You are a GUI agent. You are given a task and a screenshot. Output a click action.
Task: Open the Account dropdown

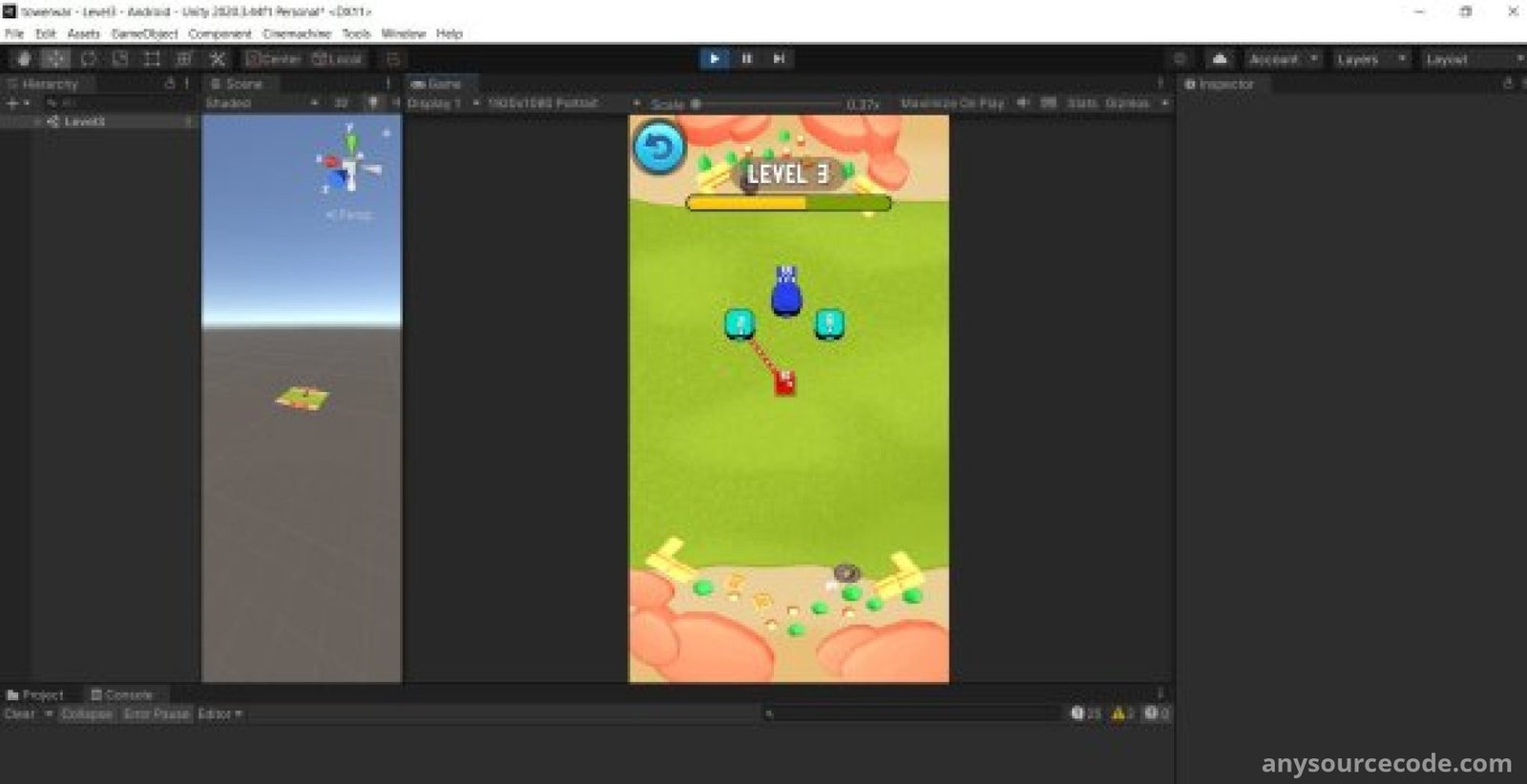click(1282, 59)
